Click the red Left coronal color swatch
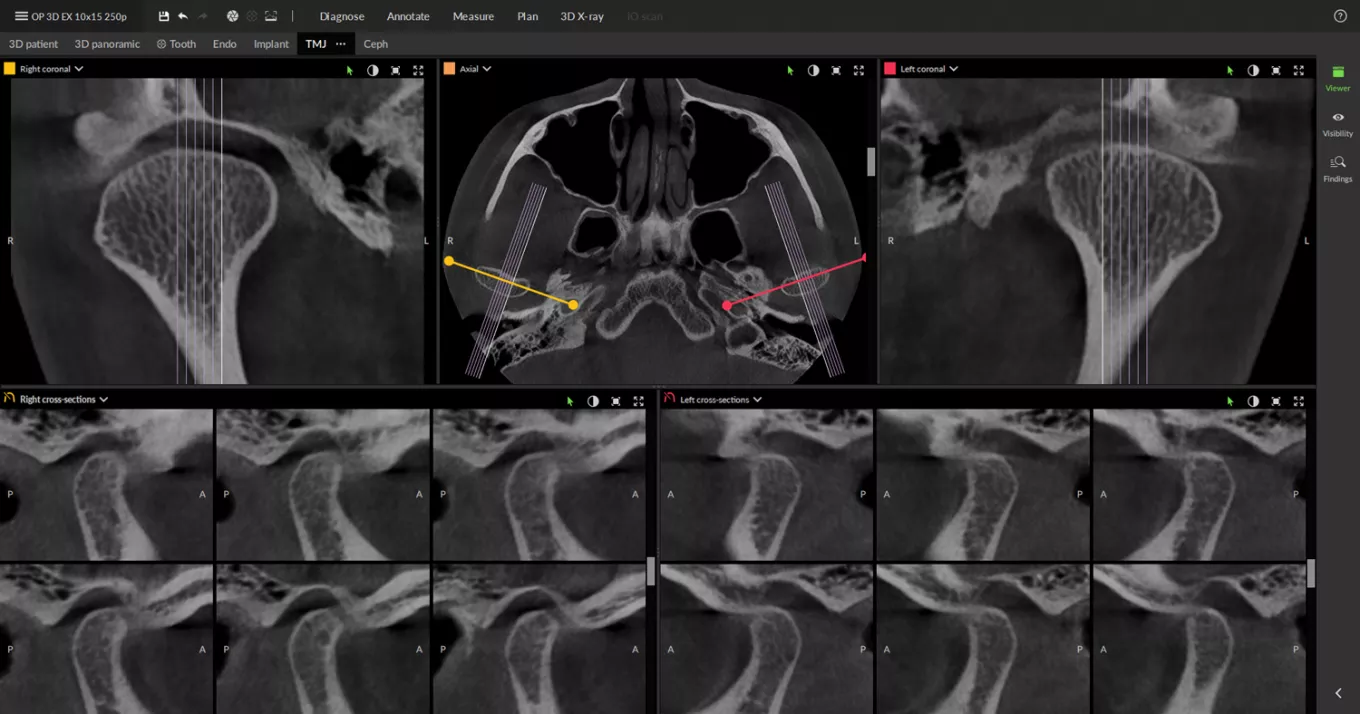 890,69
